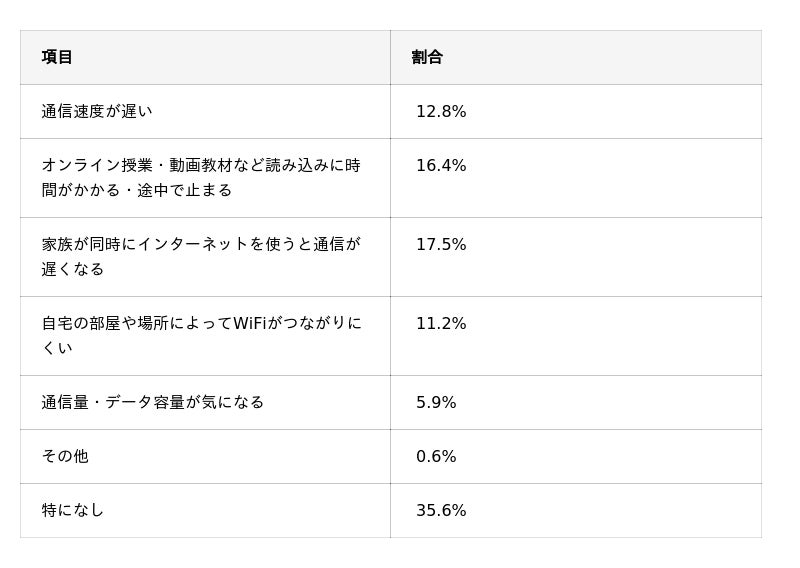Select the 通信速度が遅い row label
This screenshot has height=568, width=800.
pyautogui.click(x=97, y=111)
